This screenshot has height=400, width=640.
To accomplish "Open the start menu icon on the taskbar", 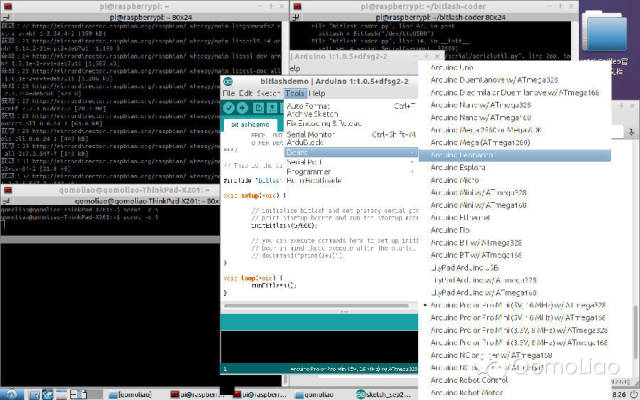I will click(x=11, y=394).
